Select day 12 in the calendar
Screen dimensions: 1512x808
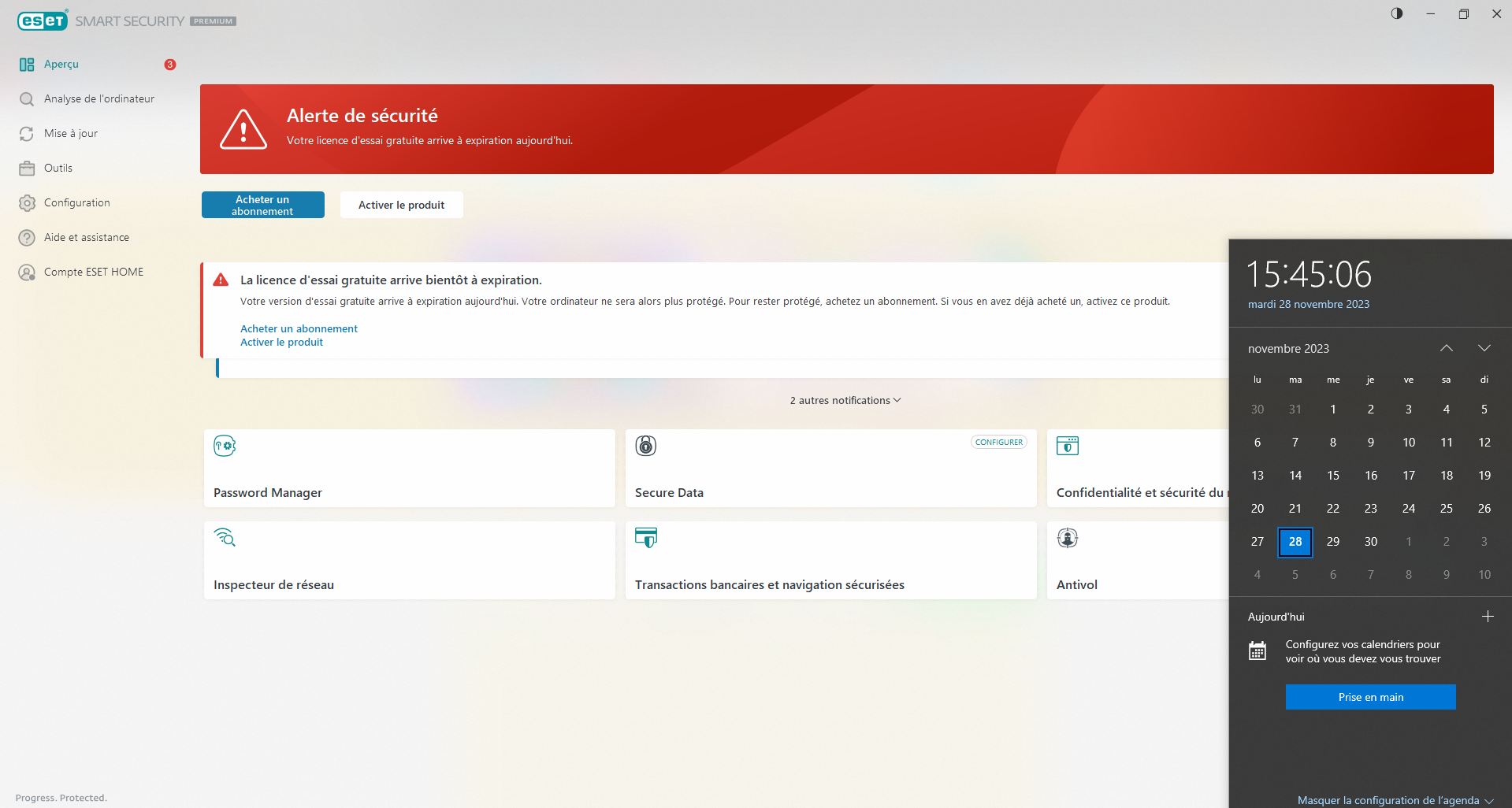pyautogui.click(x=1484, y=443)
